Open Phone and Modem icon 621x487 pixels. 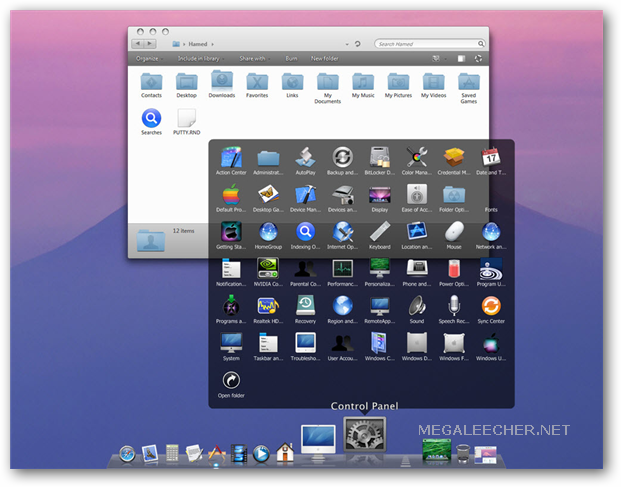[x=417, y=269]
